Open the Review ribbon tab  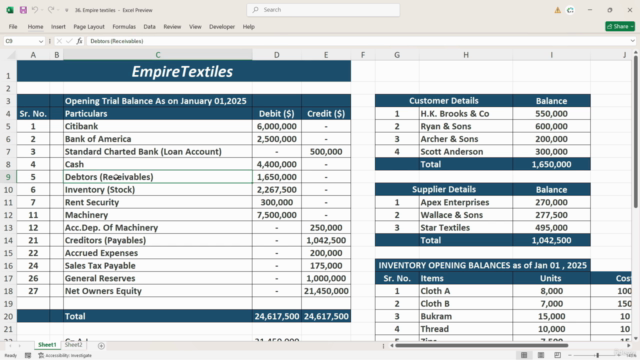[x=172, y=27]
